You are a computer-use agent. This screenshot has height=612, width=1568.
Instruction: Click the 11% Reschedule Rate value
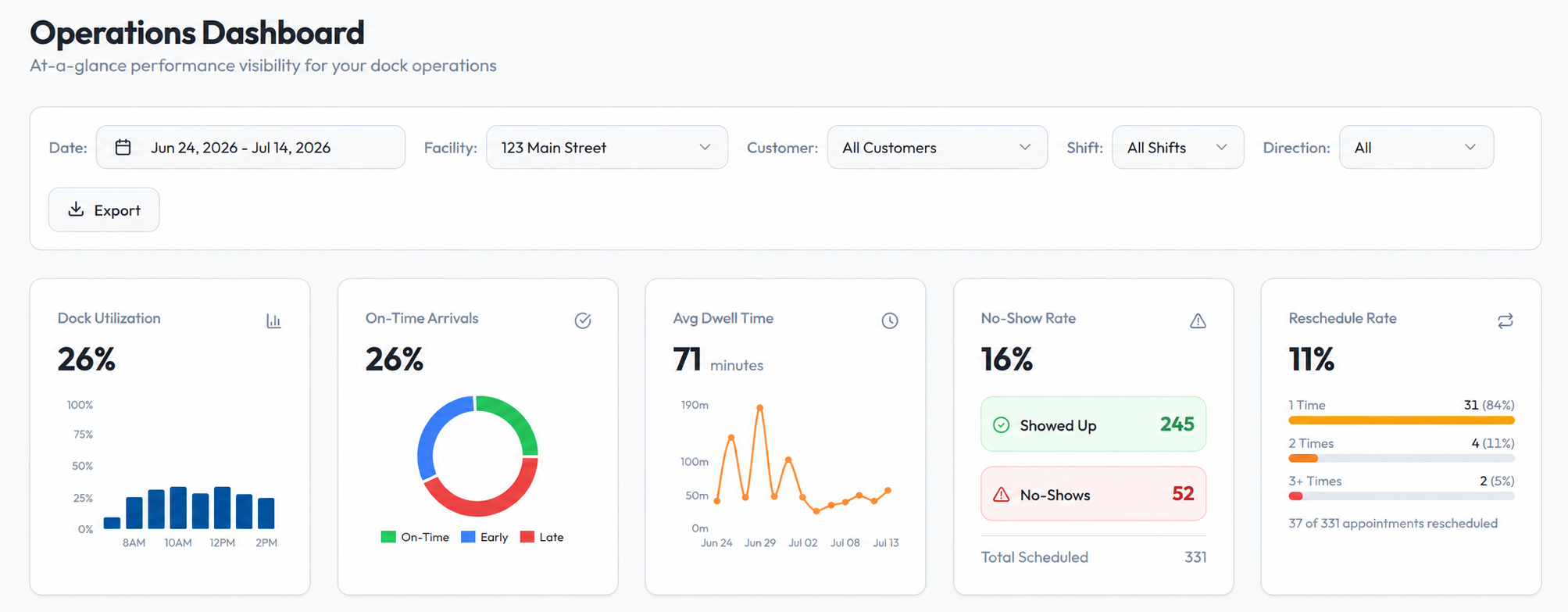[x=1312, y=360]
